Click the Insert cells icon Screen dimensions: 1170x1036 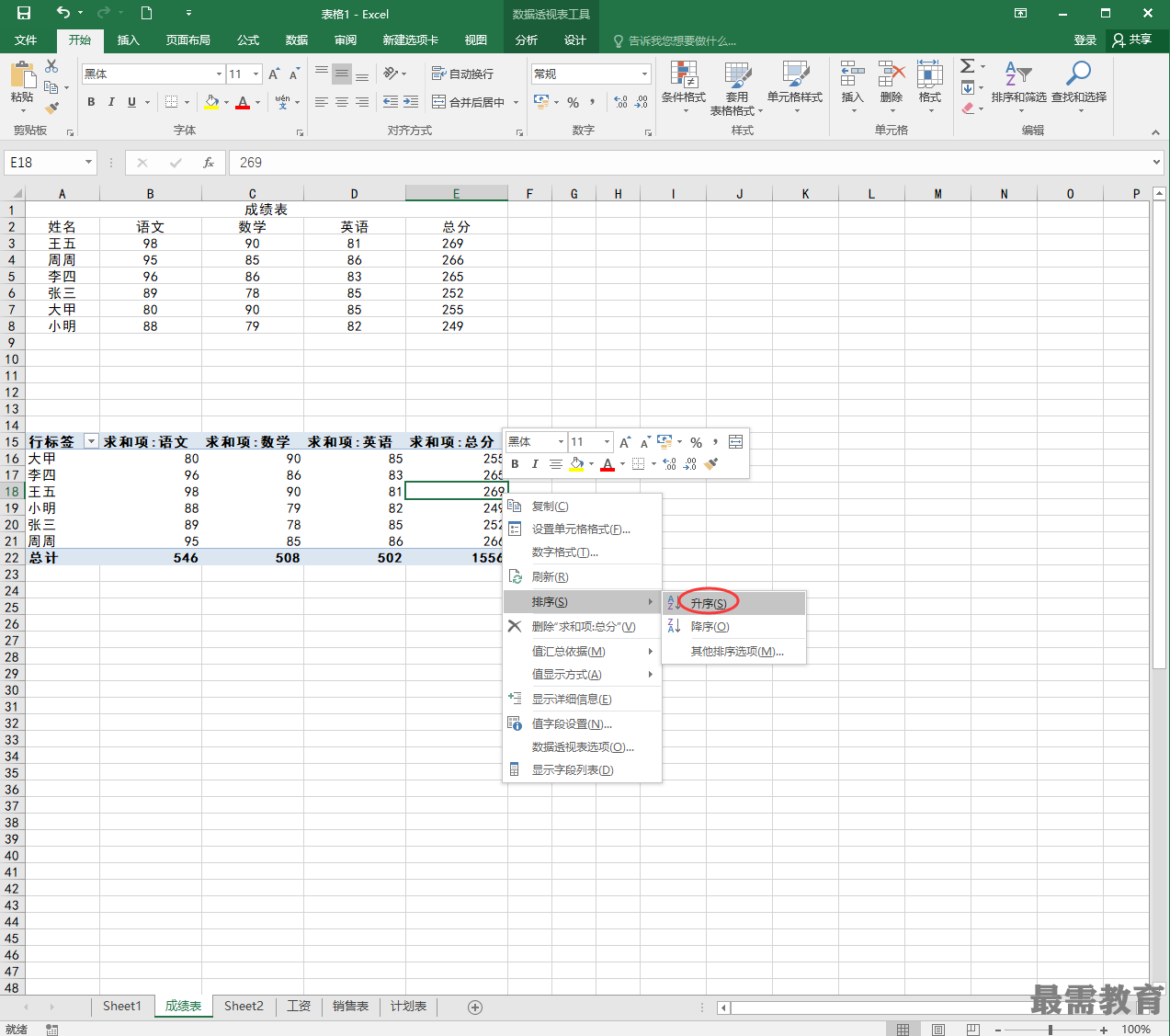point(852,75)
